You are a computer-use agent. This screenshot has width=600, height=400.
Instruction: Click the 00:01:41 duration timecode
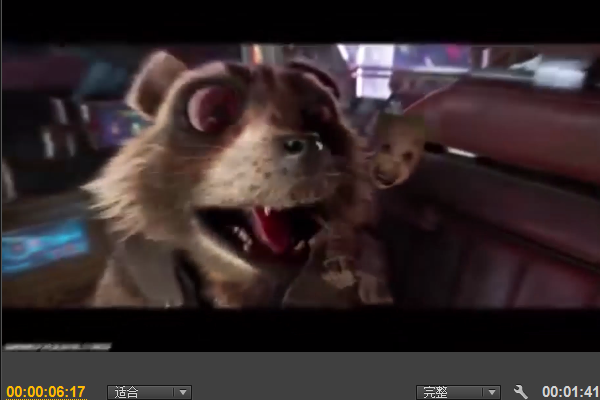[571, 392]
